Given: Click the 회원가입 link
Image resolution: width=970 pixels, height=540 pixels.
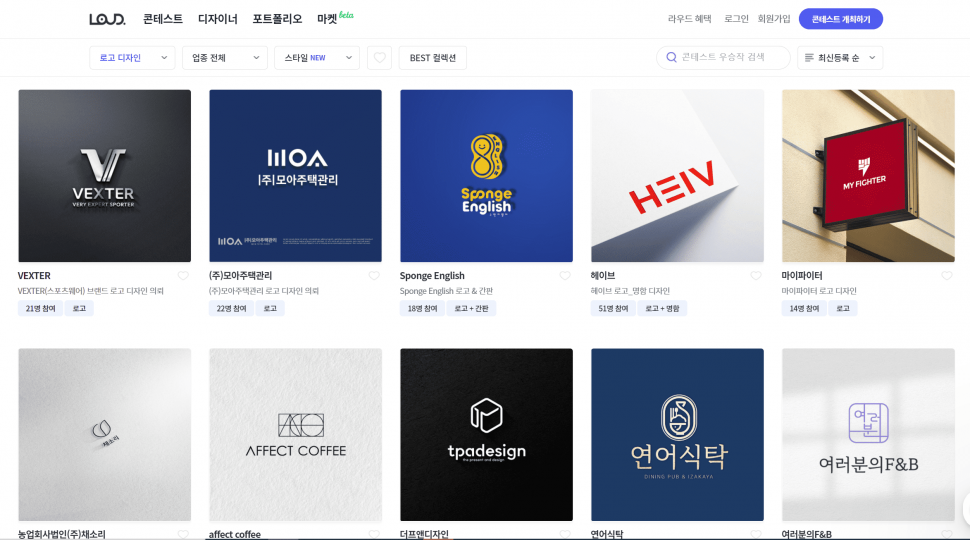Looking at the screenshot, I should [774, 19].
